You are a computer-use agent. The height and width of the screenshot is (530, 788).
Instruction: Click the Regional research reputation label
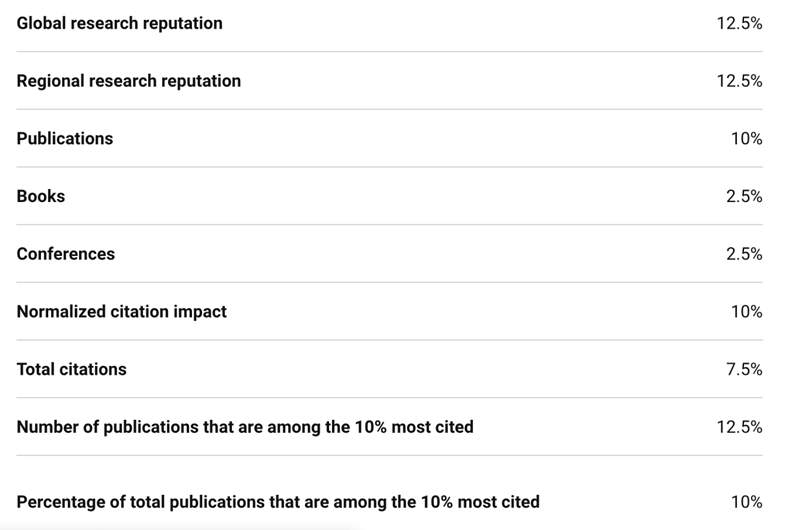coord(128,81)
